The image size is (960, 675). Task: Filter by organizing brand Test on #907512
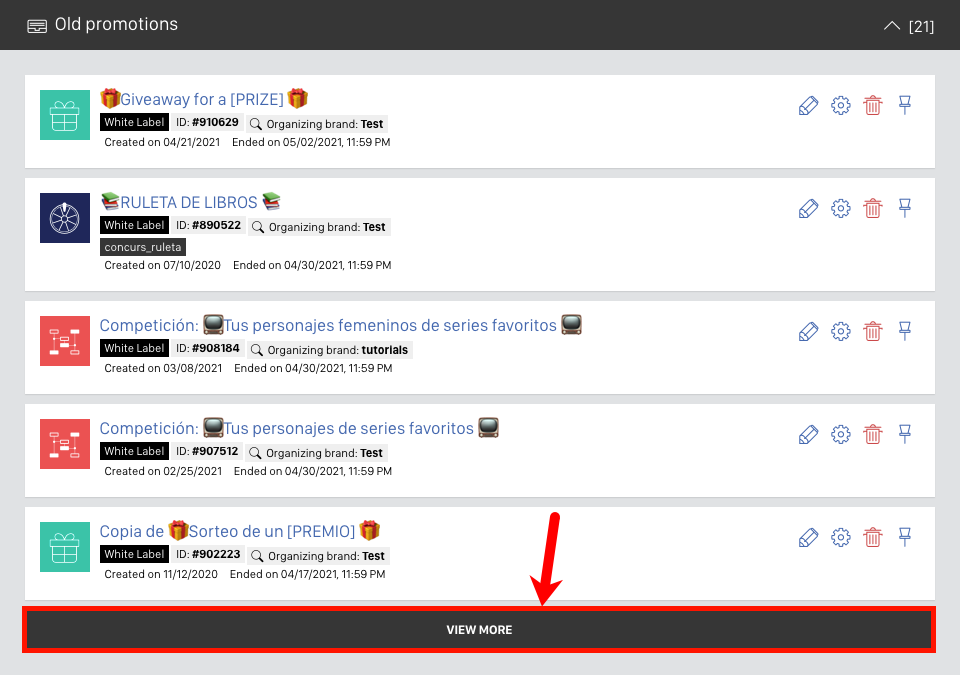(x=317, y=453)
